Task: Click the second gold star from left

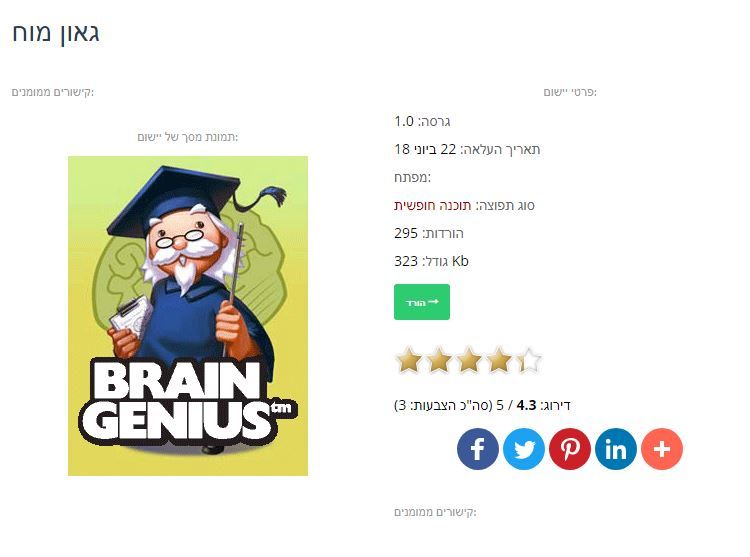Action: click(440, 360)
